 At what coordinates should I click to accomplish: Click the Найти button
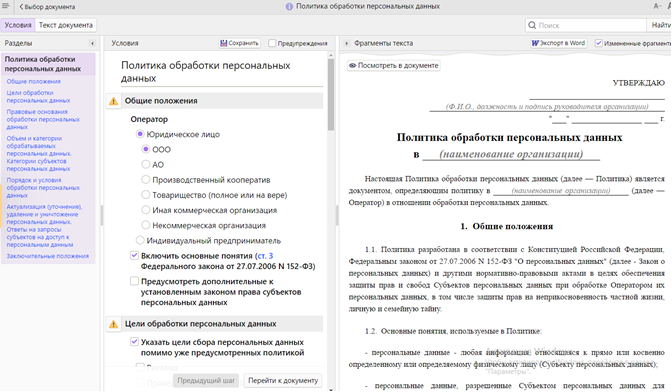659,25
